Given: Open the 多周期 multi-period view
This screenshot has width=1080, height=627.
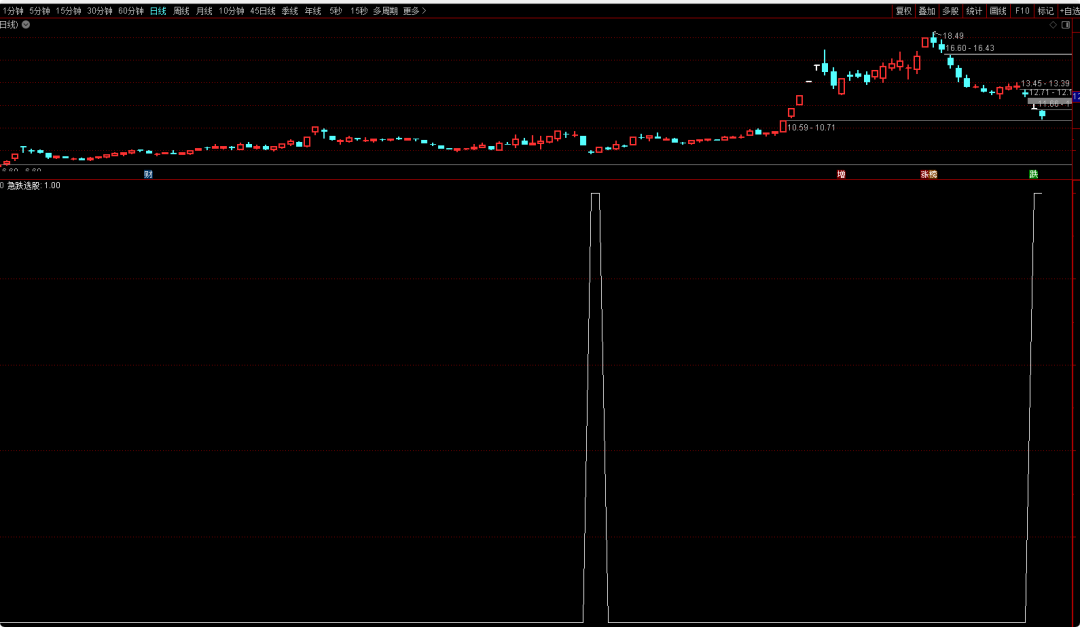Looking at the screenshot, I should (x=386, y=11).
